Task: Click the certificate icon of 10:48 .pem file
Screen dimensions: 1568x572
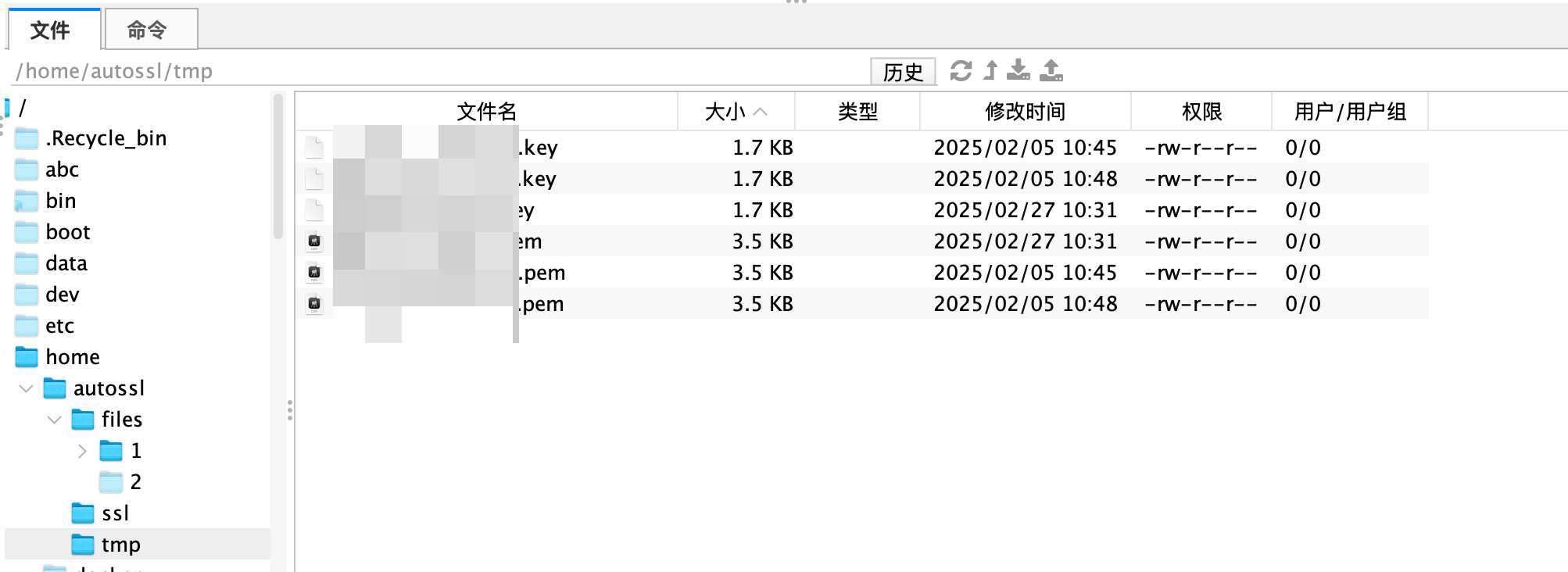Action: pyautogui.click(x=314, y=303)
